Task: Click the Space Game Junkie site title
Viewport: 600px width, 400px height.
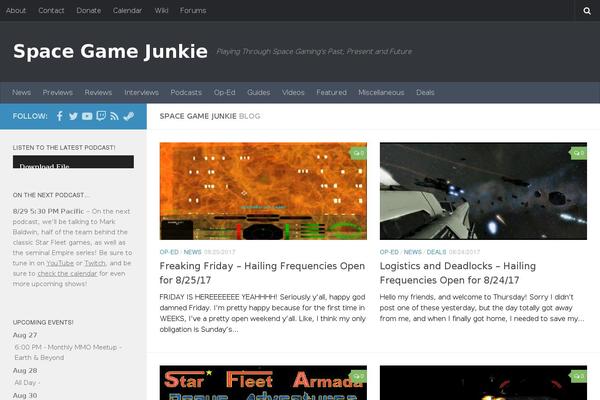Action: click(x=110, y=52)
